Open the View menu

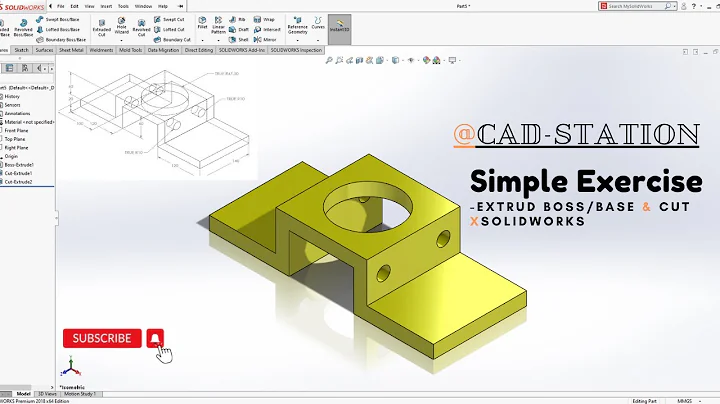pos(90,6)
